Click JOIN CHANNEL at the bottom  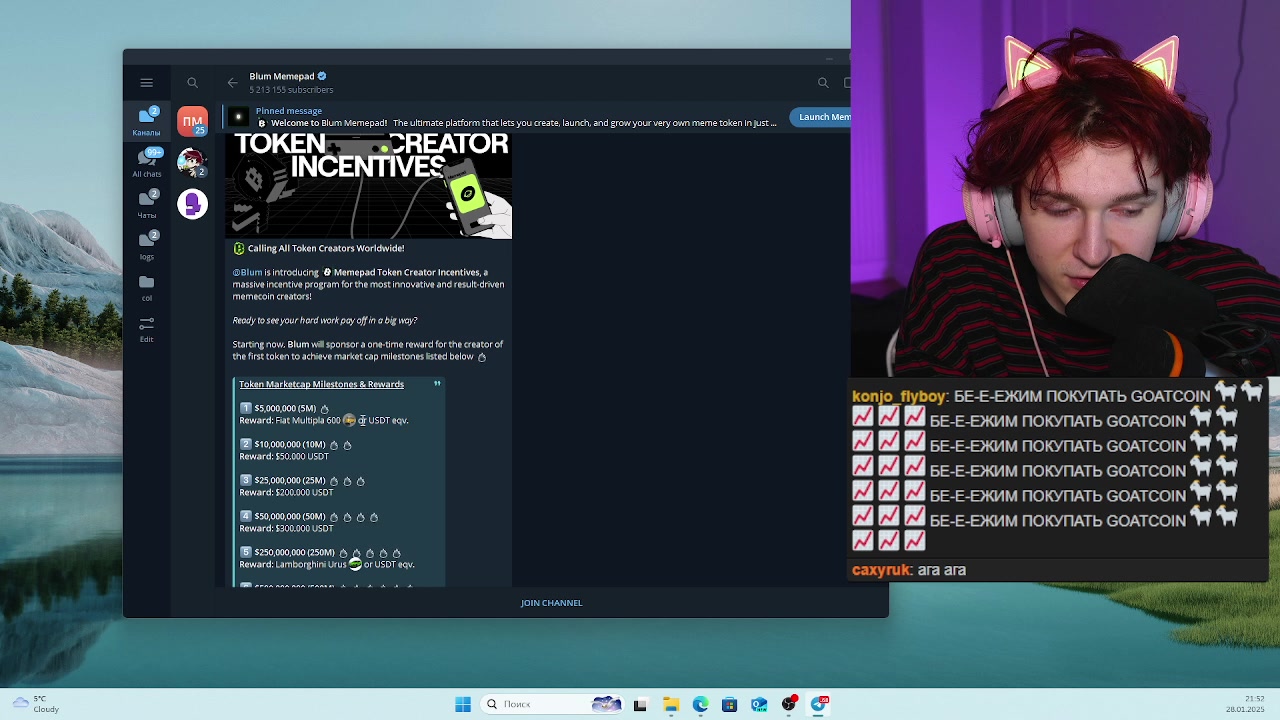click(551, 603)
